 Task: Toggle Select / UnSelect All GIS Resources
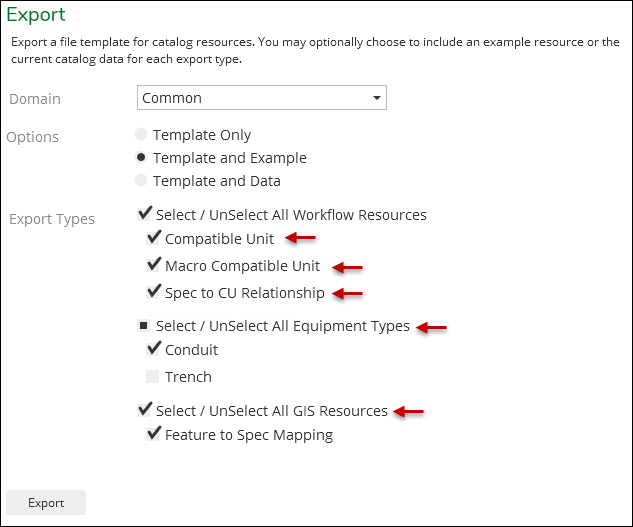[144, 409]
